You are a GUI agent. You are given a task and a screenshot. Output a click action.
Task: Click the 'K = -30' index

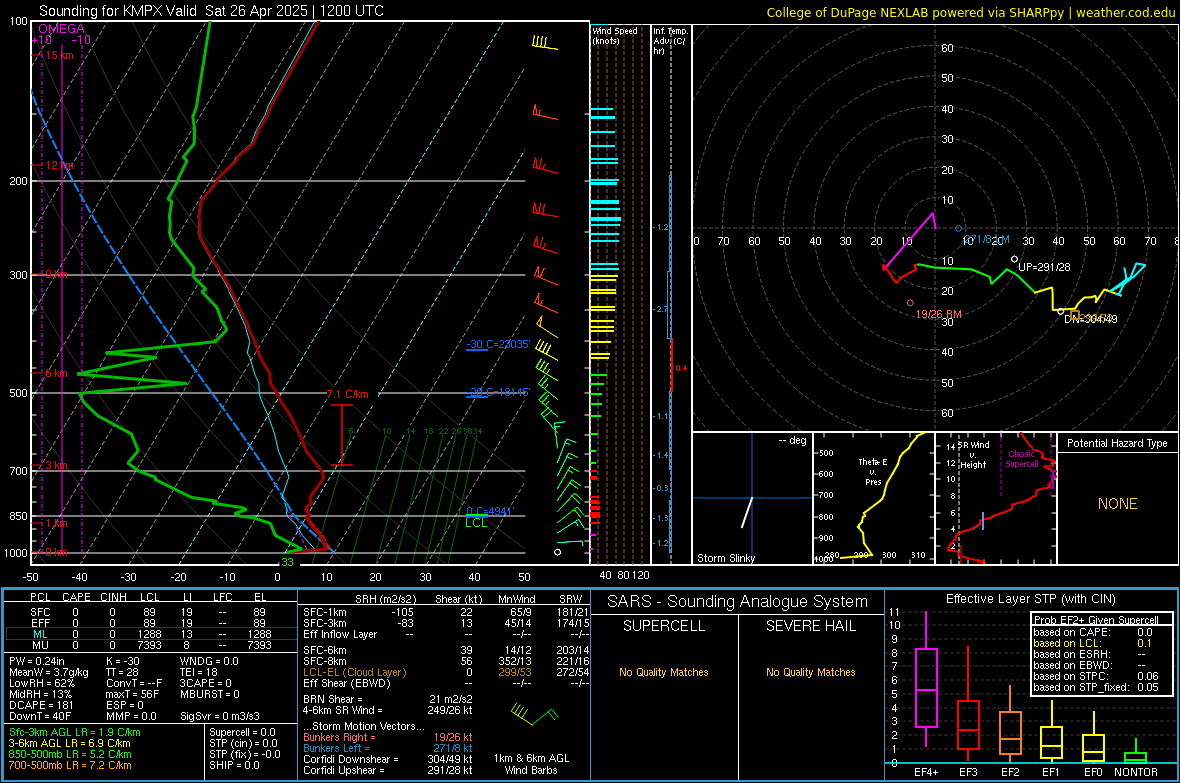(x=123, y=661)
